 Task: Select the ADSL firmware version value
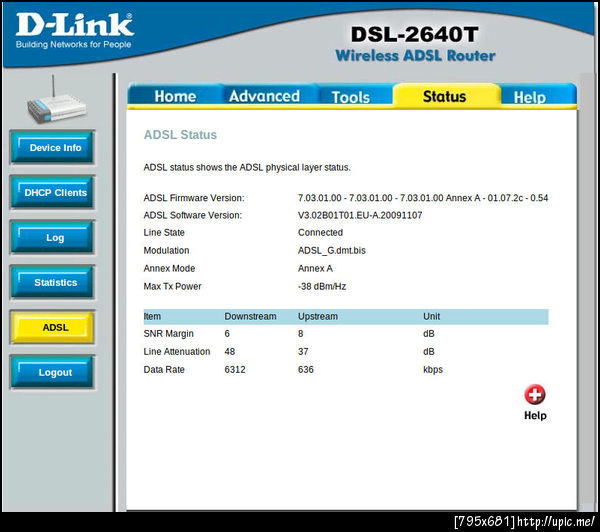pyautogui.click(x=423, y=198)
